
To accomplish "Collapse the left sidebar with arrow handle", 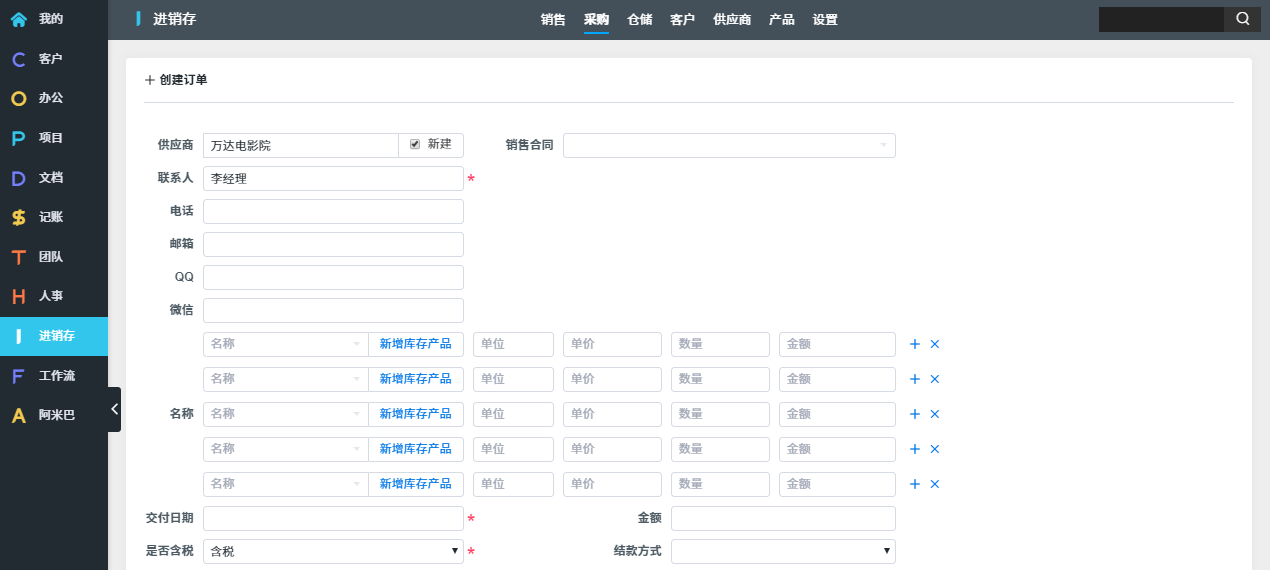I will 114,409.
